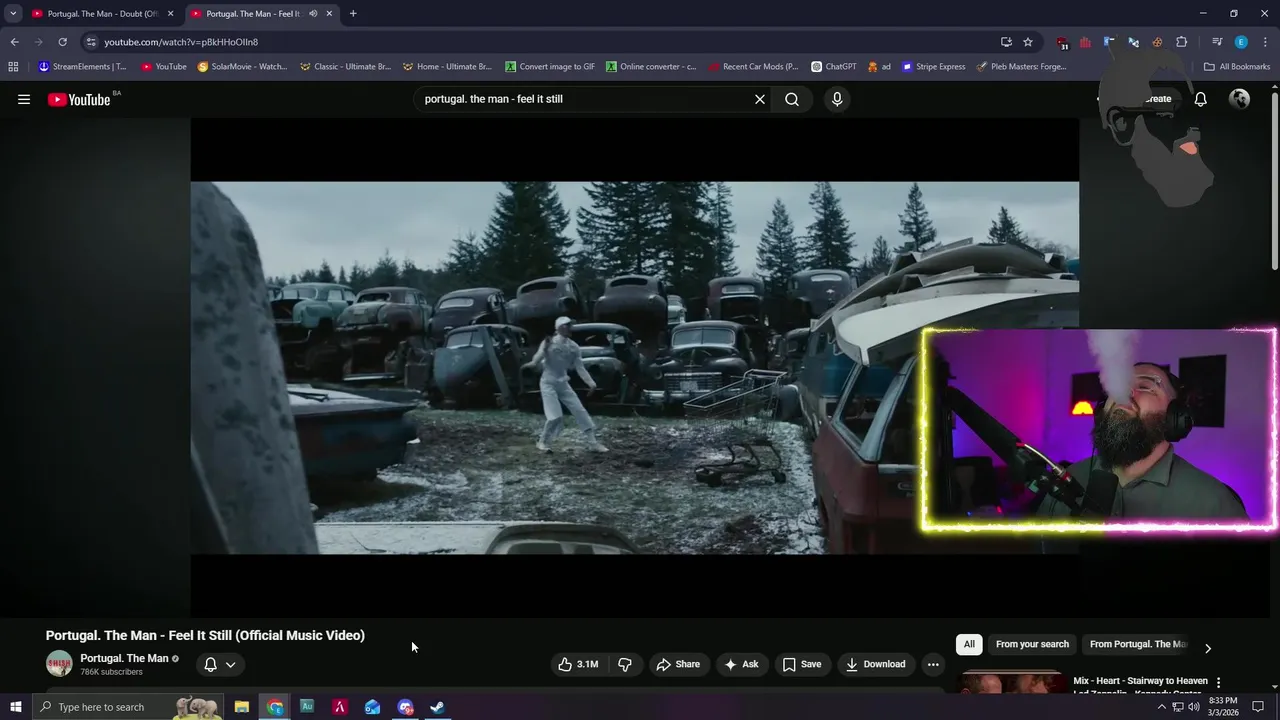Image resolution: width=1280 pixels, height=720 pixels.
Task: Clear the search box with the X icon
Action: coord(760,99)
